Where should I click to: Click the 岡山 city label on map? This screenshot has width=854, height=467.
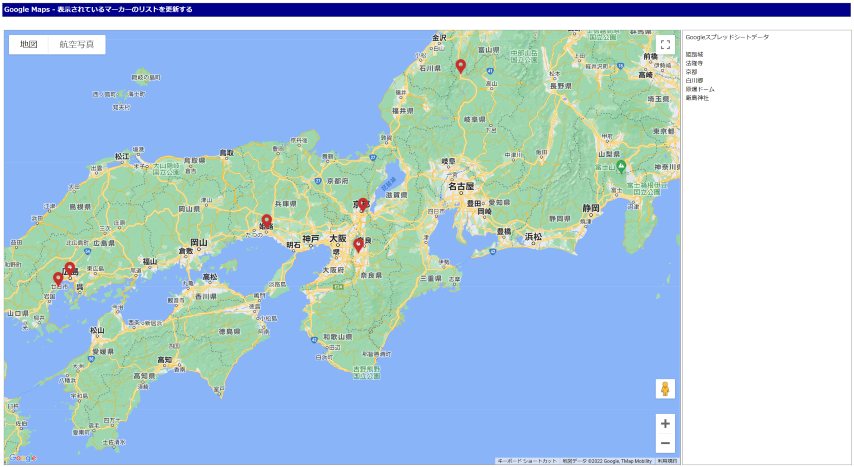pyautogui.click(x=199, y=242)
